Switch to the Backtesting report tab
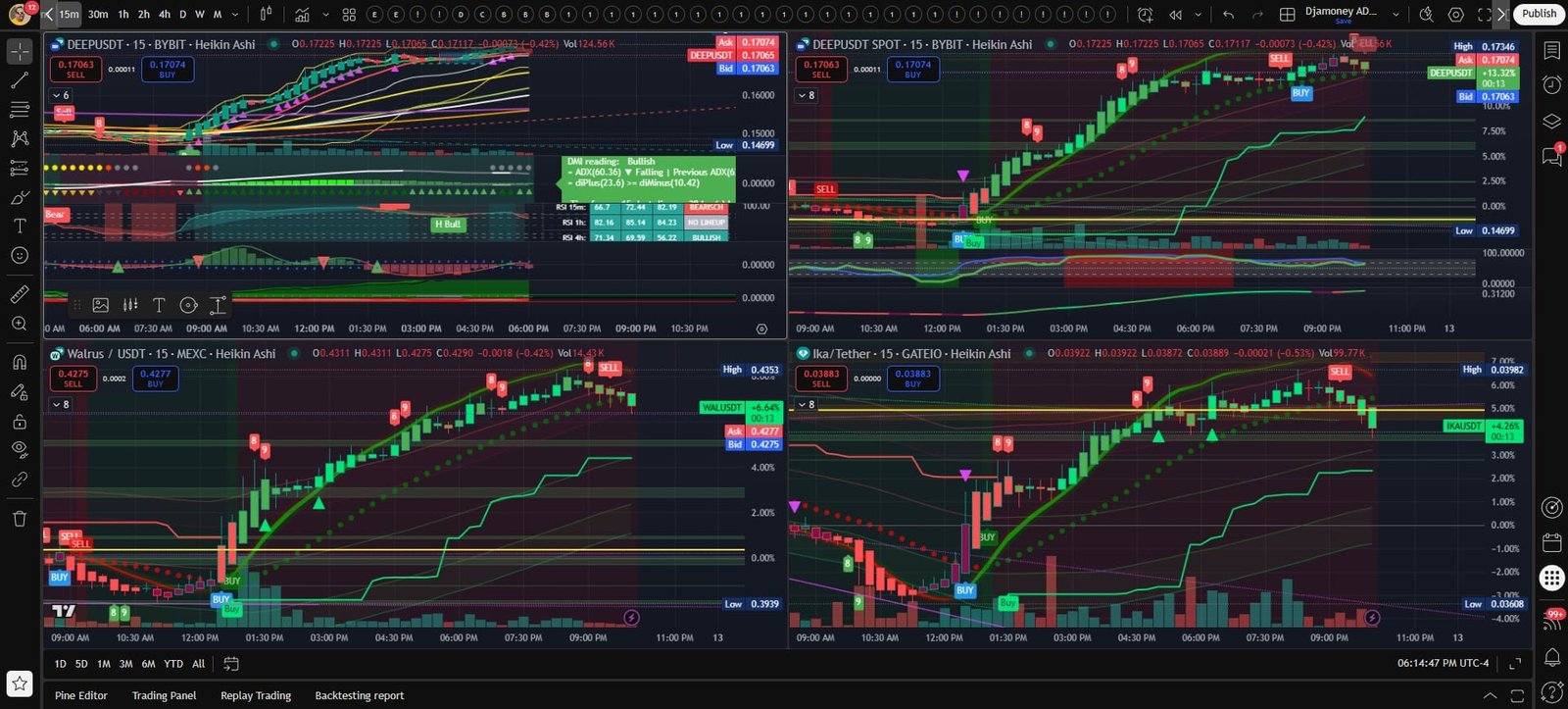 359,695
